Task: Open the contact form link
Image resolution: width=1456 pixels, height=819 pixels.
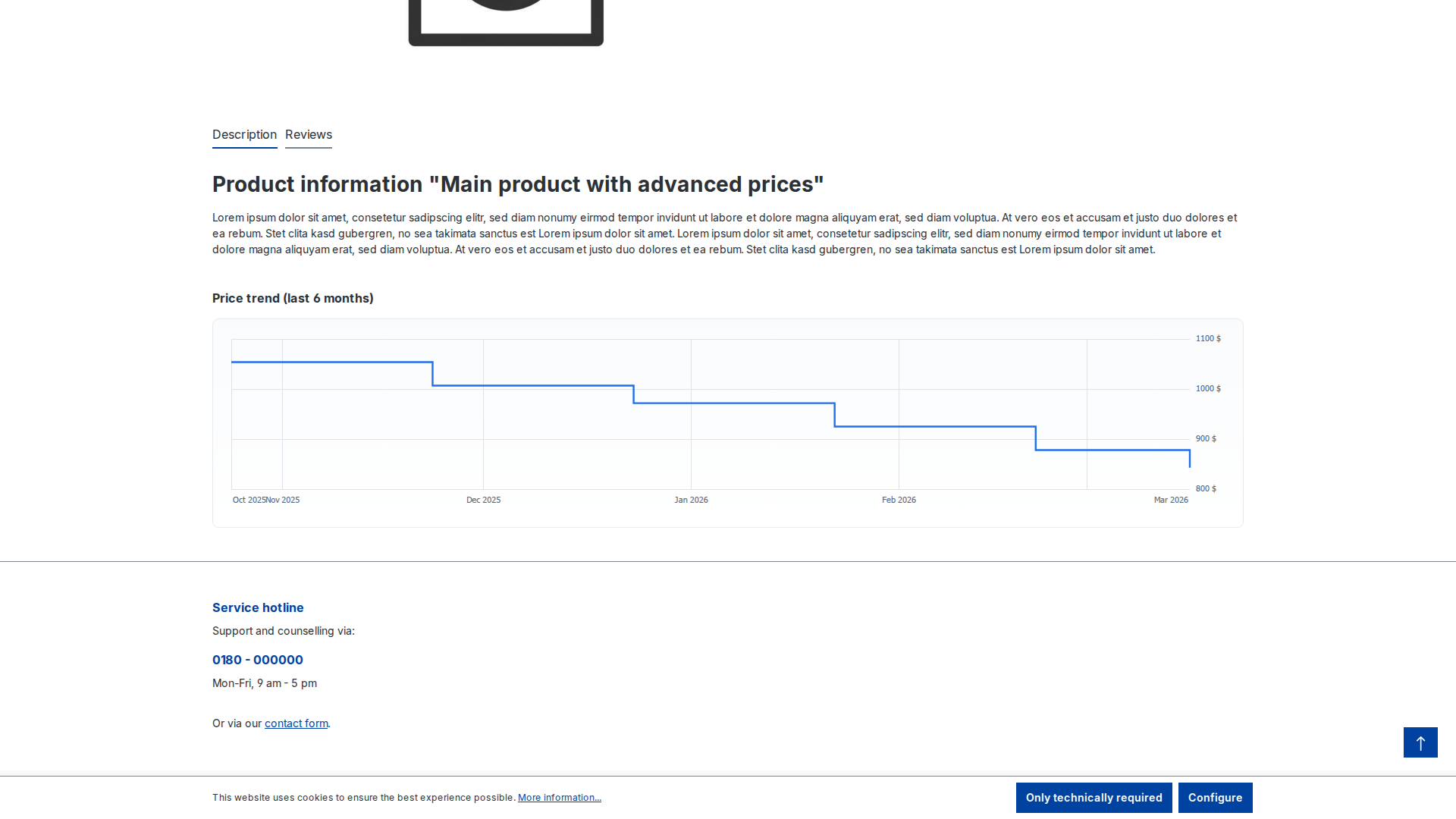Action: [x=296, y=723]
